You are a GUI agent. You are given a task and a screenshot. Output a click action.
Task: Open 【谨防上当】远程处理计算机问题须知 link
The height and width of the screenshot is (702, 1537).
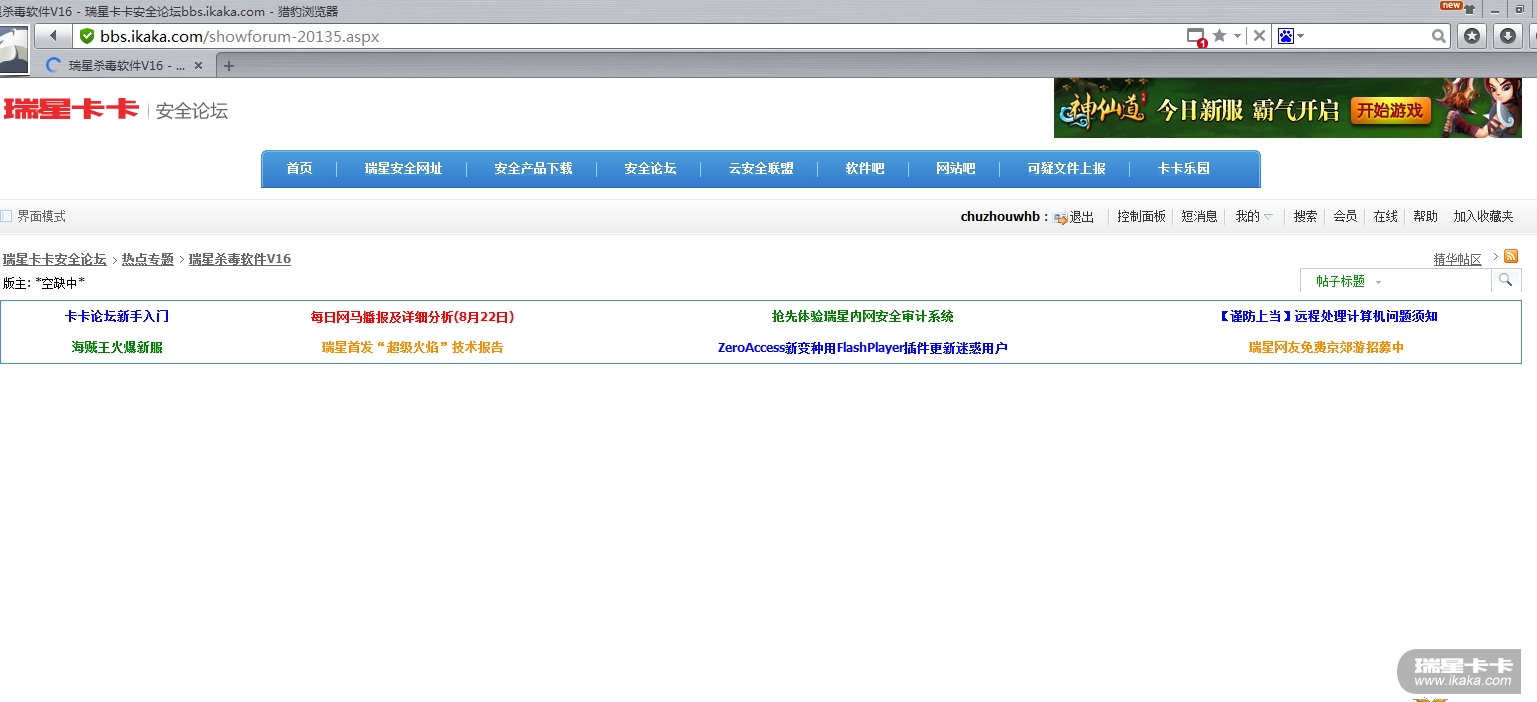coord(1327,316)
